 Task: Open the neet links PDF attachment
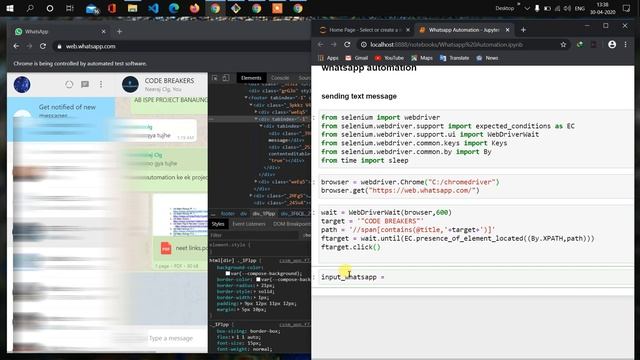(181, 248)
